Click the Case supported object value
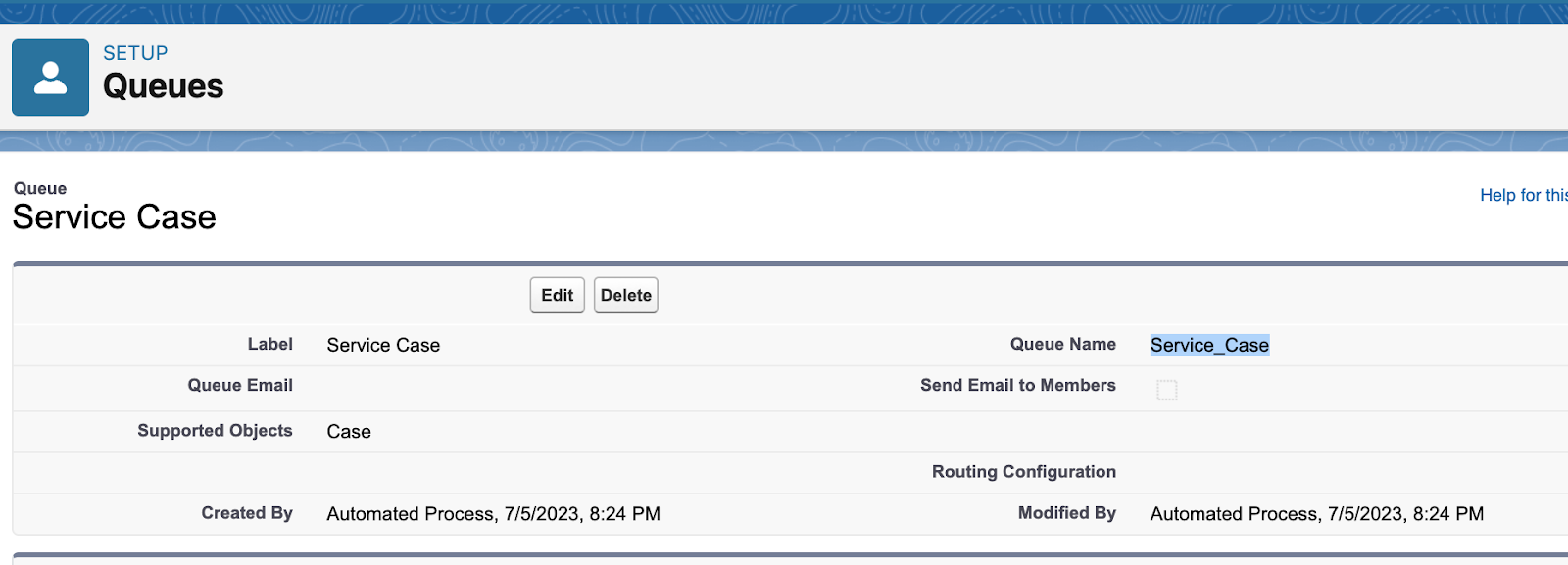Image resolution: width=1568 pixels, height=565 pixels. (349, 432)
